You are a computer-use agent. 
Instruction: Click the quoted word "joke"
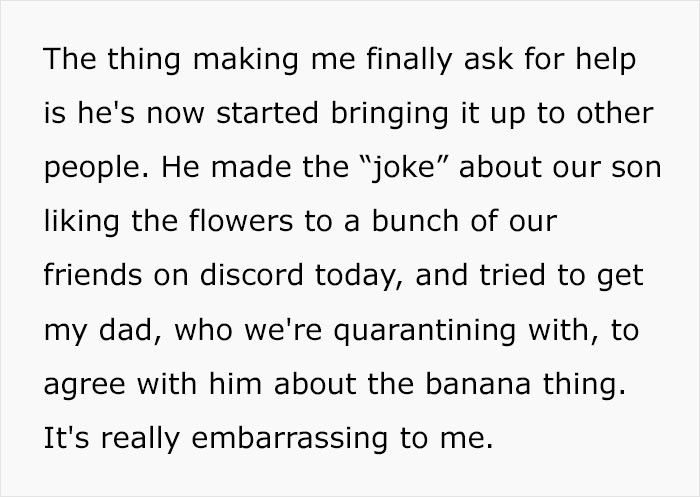[402, 168]
